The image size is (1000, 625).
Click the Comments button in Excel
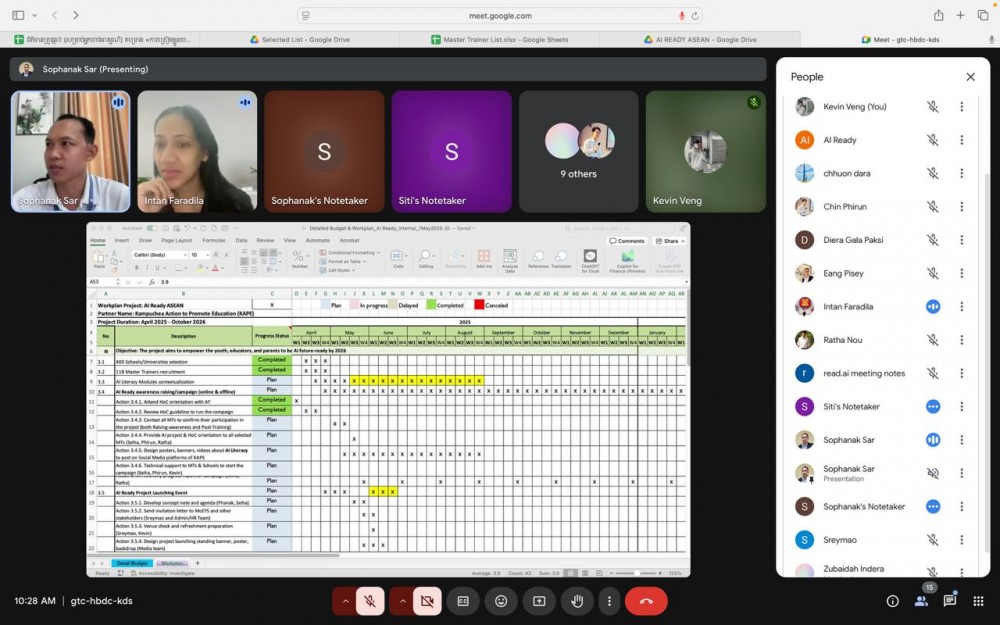tap(627, 241)
